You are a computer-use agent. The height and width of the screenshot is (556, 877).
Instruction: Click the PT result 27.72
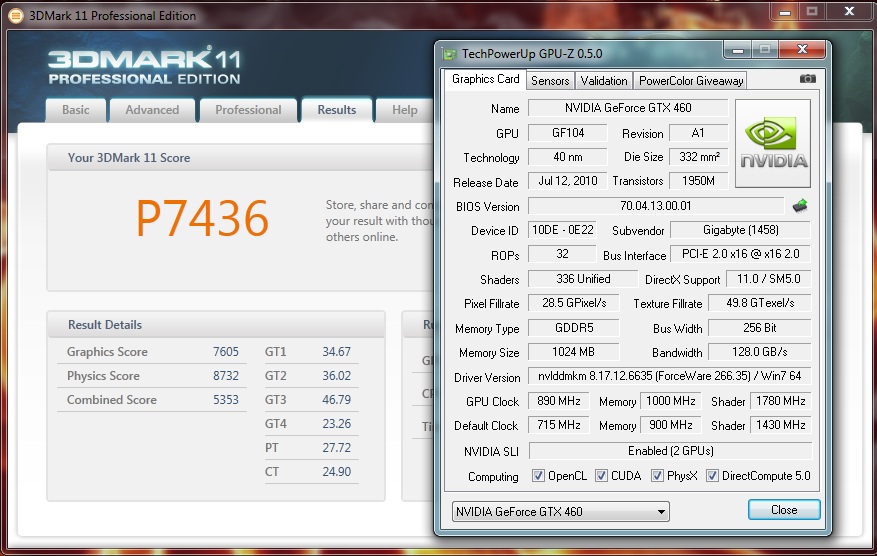[336, 447]
